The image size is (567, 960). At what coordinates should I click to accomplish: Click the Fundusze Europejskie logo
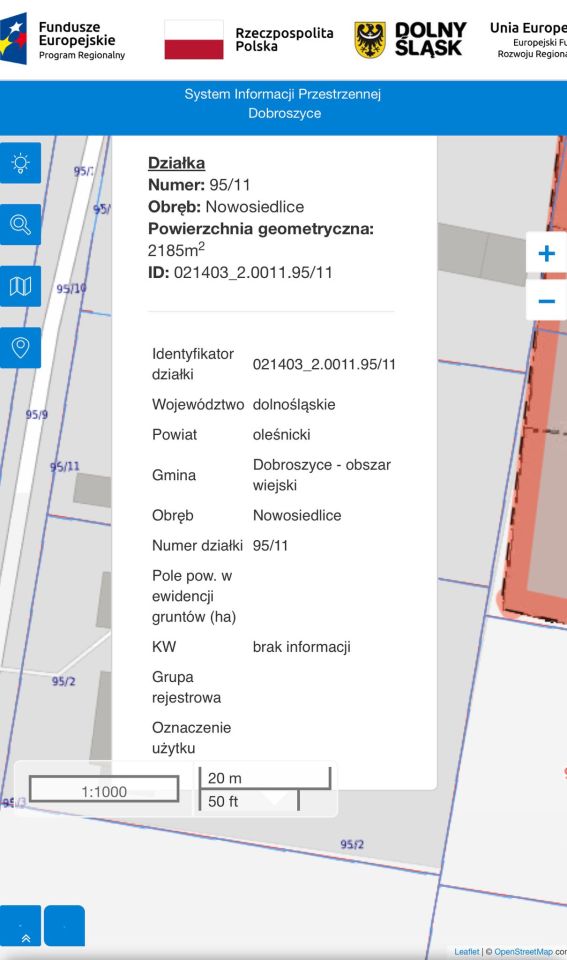click(x=62, y=40)
